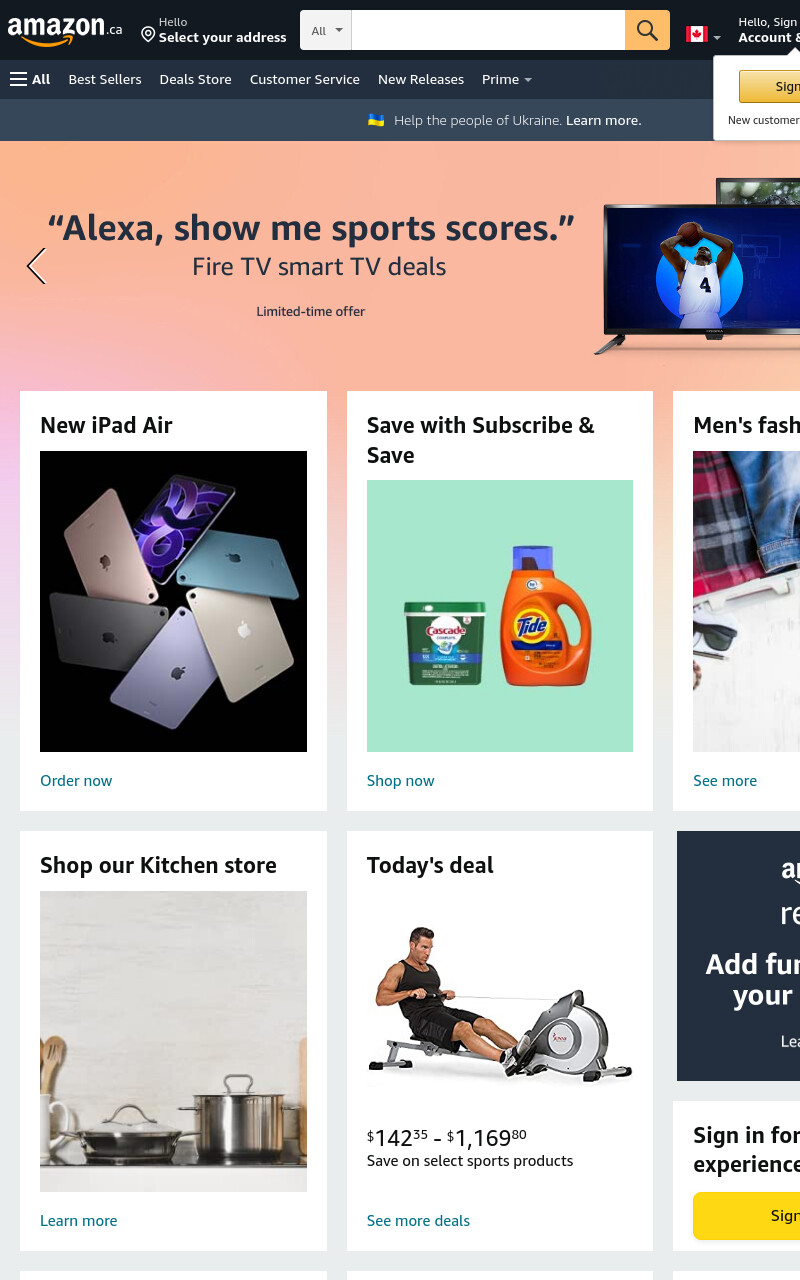Screen dimensions: 800x1280
Task: Open Best Sellers in navigation bar
Action: [x=105, y=79]
